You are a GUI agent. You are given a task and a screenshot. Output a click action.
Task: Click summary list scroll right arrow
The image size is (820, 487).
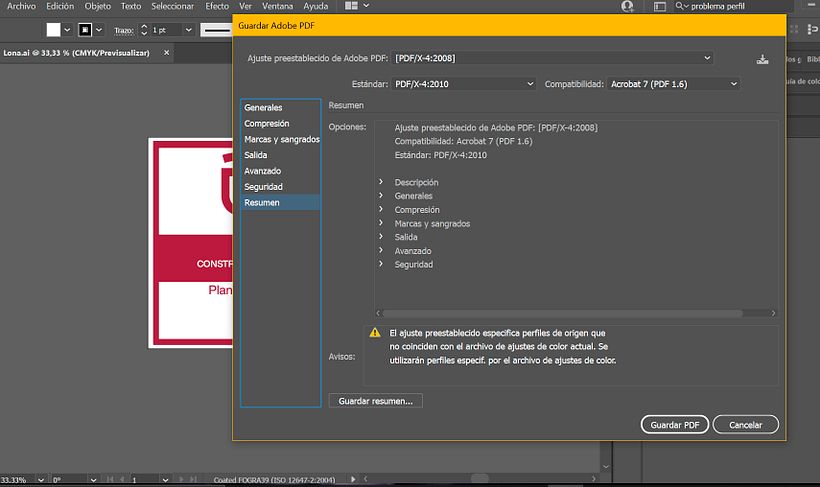(773, 313)
